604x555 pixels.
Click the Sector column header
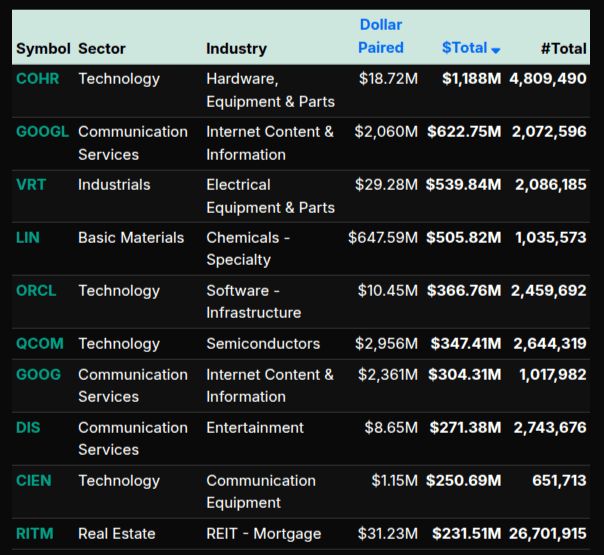(102, 48)
